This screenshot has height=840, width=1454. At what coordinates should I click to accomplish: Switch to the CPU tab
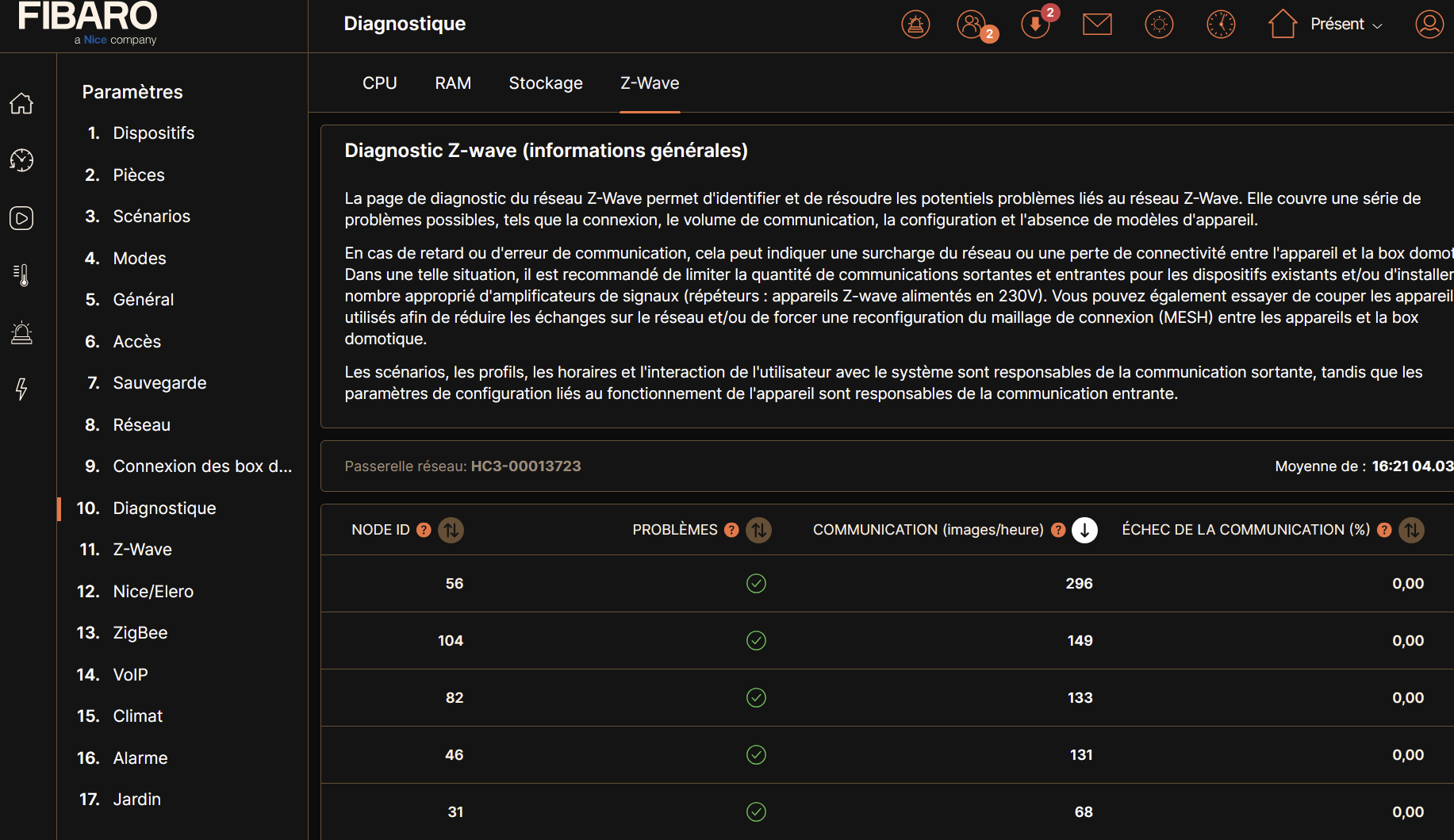pos(379,83)
